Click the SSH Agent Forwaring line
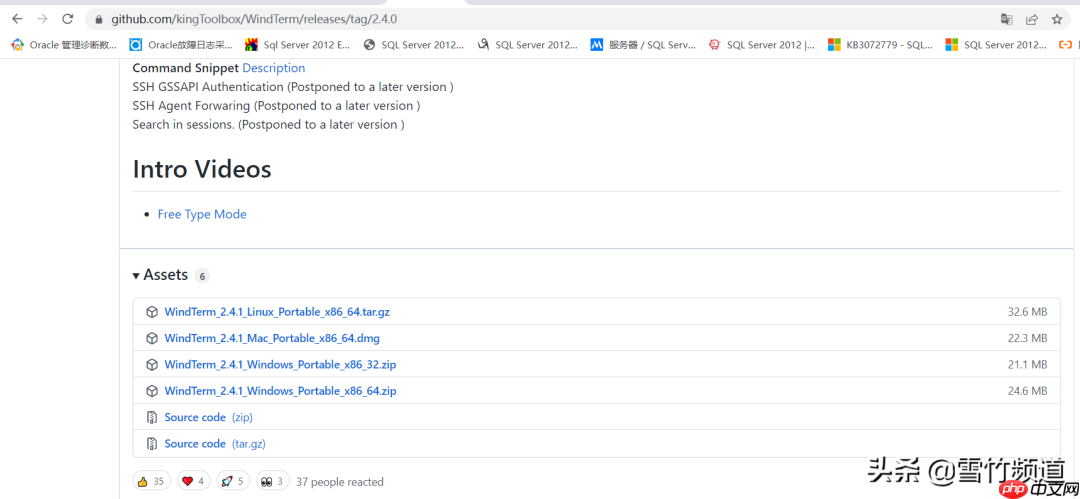Screen dimensions: 1080x499 pyautogui.click(x=276, y=105)
